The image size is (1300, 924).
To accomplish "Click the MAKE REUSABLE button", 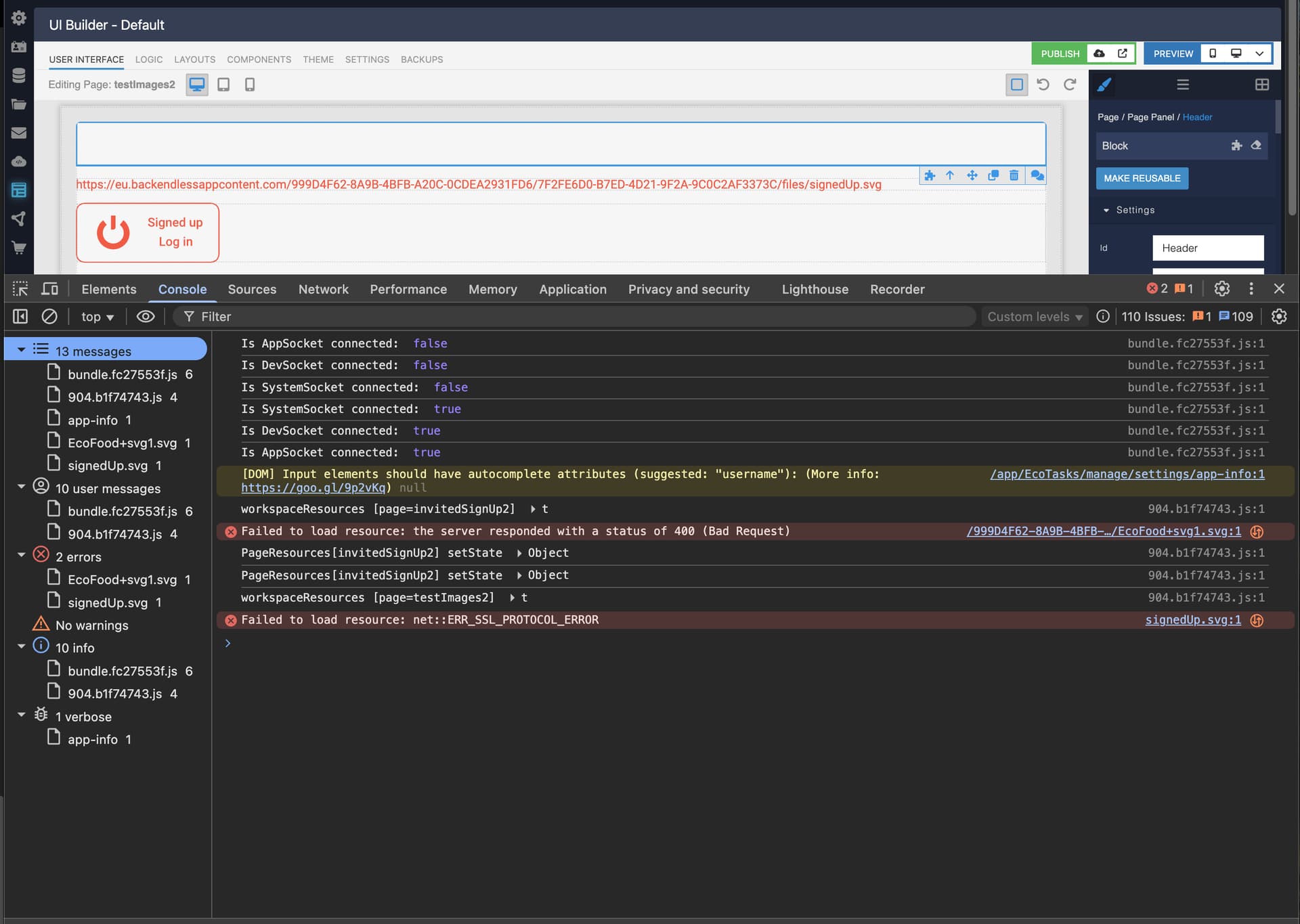I will pos(1142,178).
